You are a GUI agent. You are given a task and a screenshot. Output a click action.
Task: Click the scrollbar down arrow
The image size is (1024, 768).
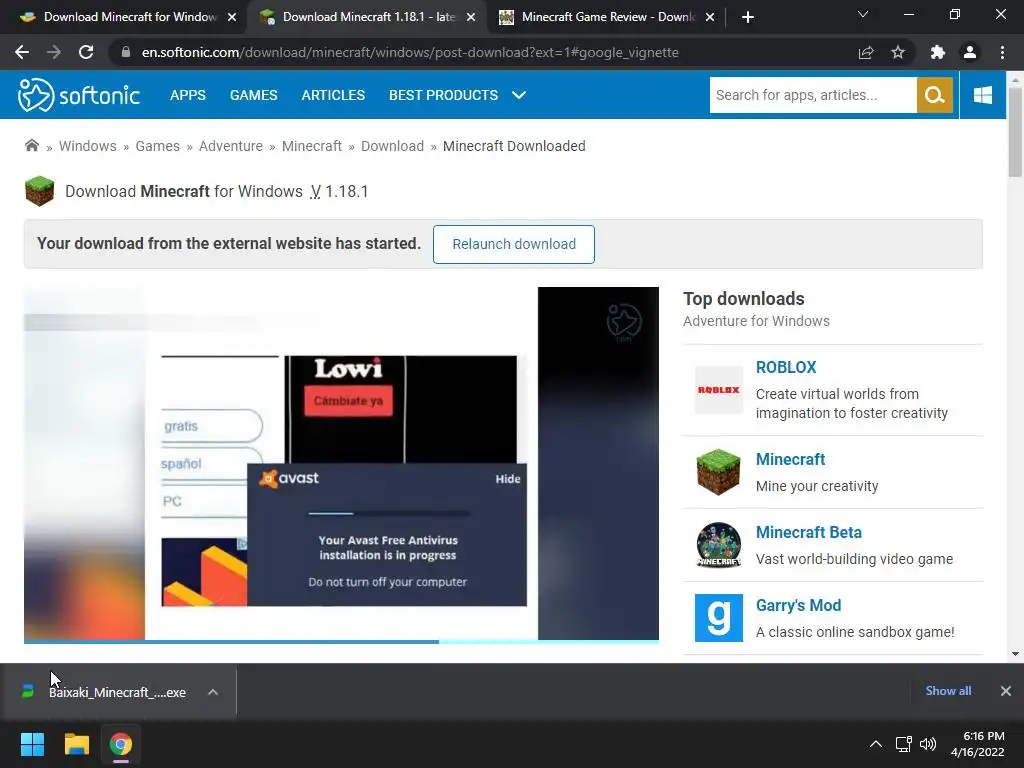click(1015, 653)
